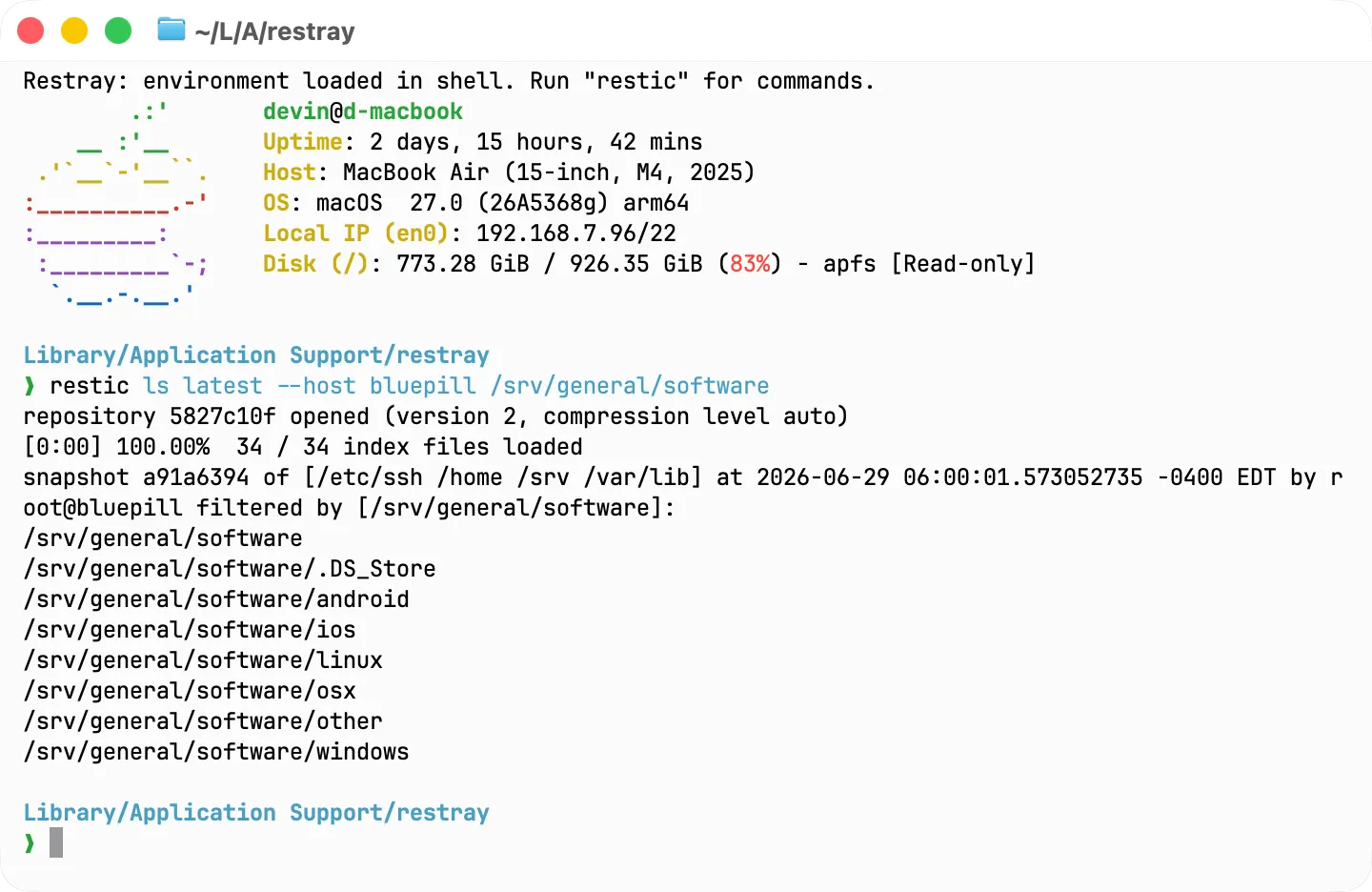Click the ~/L/A/restray window title text
The height and width of the screenshot is (892, 1372).
(274, 31)
